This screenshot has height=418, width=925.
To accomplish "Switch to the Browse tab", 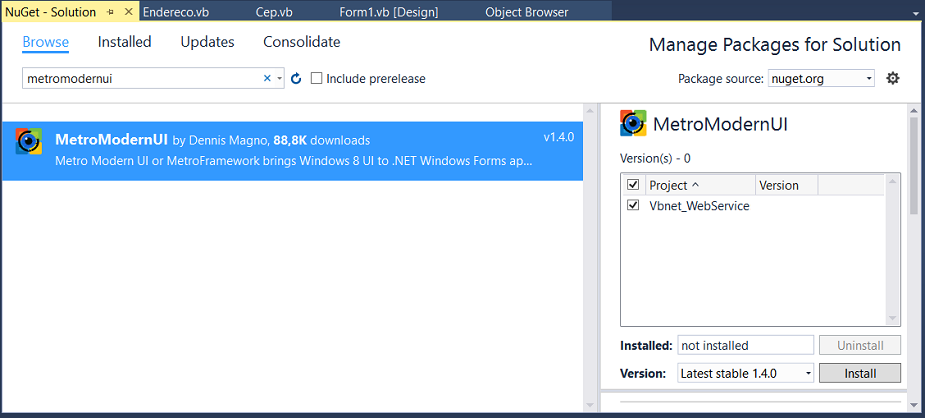I will click(45, 42).
